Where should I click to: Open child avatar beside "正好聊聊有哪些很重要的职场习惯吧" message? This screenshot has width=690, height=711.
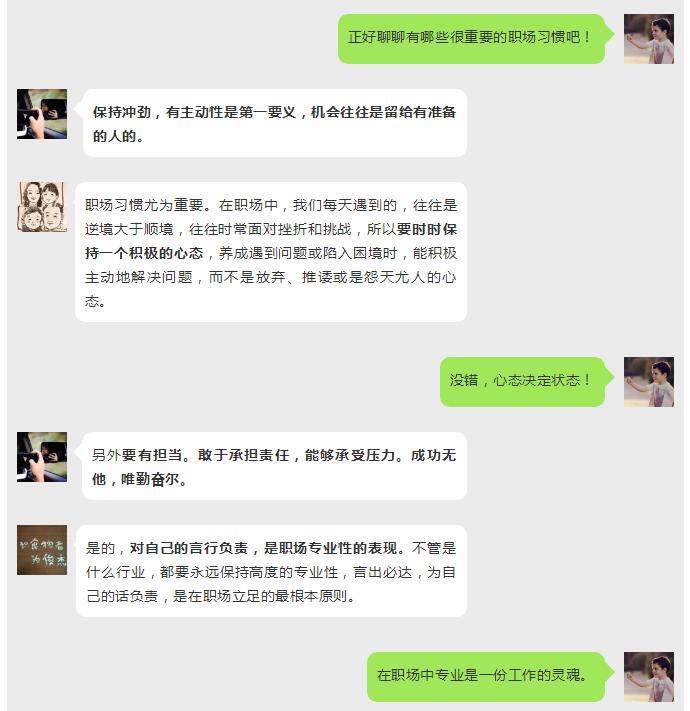pos(649,39)
